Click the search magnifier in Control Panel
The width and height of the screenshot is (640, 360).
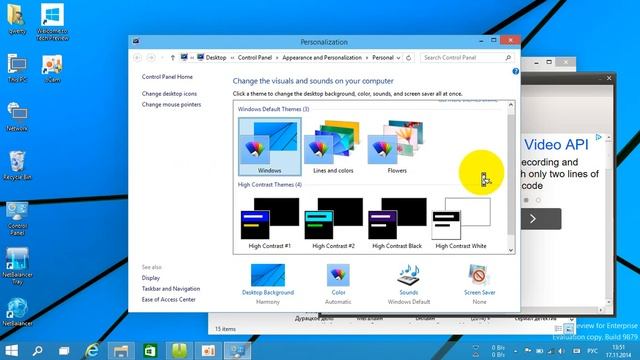508,58
